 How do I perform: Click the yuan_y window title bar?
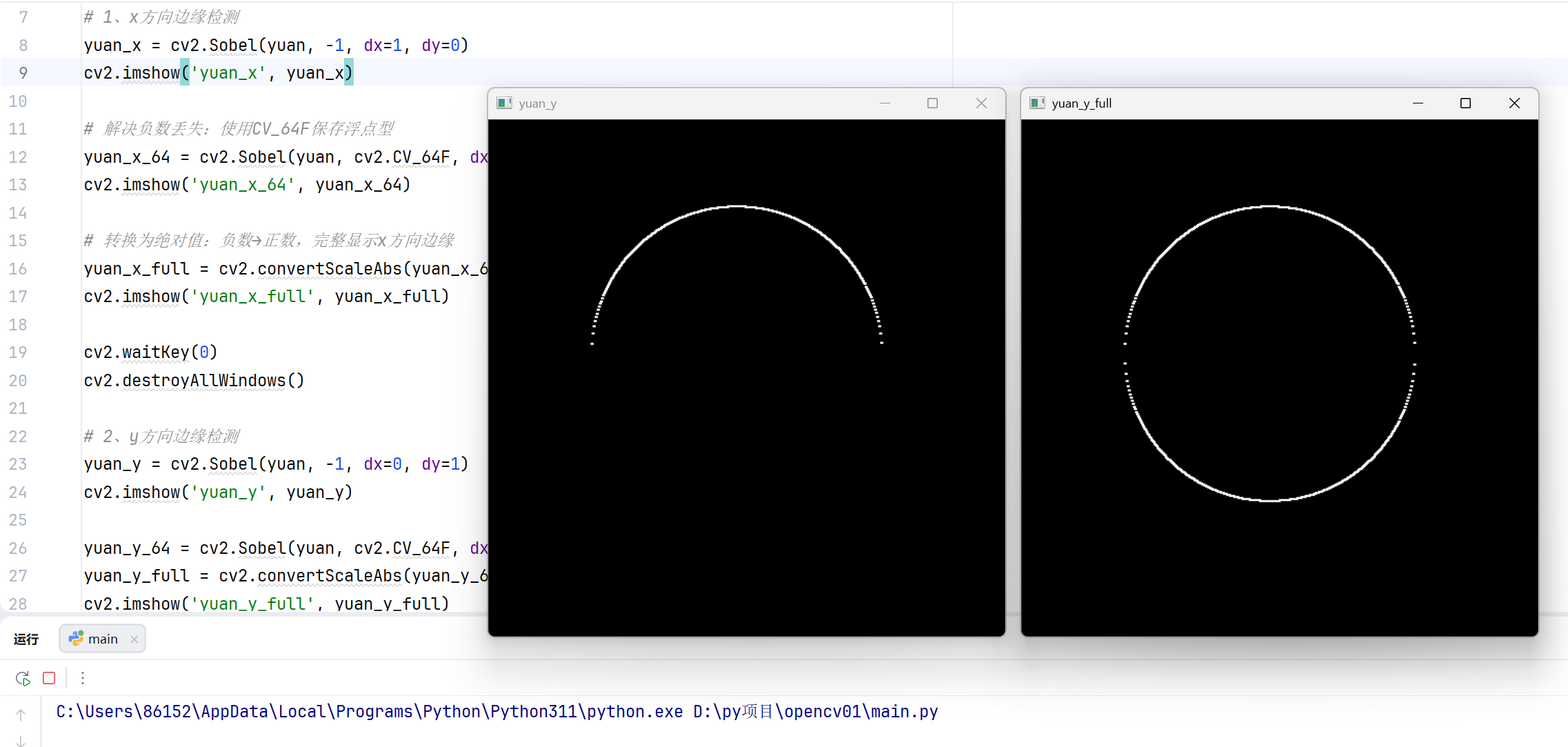[x=690, y=103]
